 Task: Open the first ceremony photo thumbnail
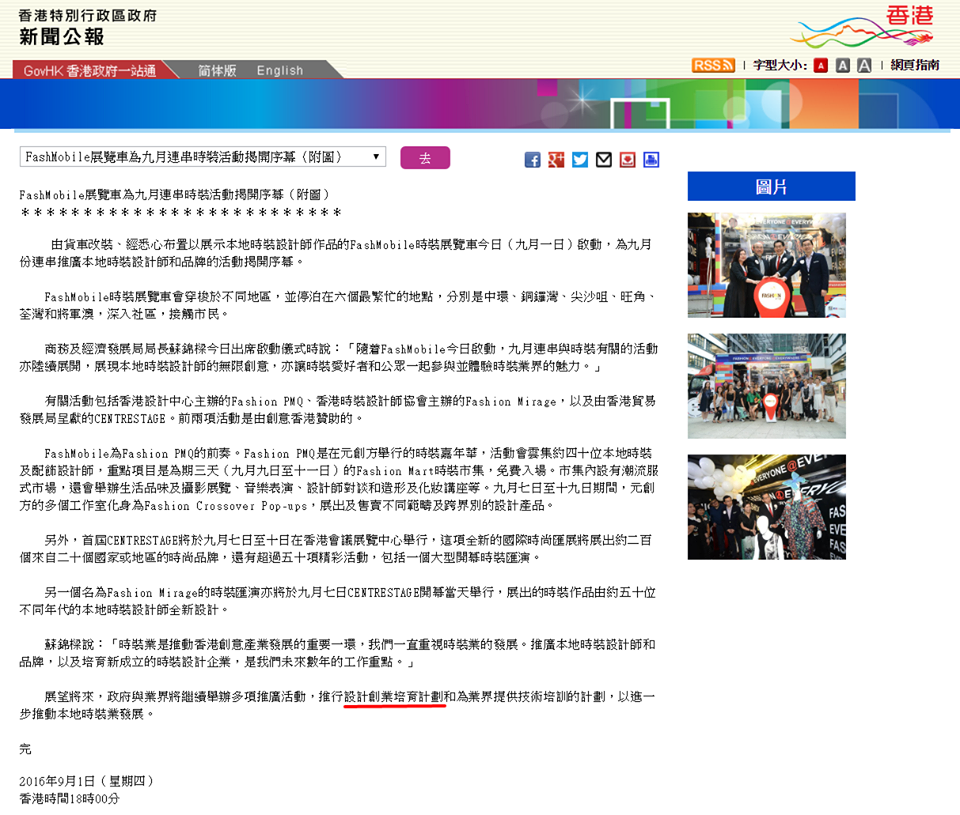(x=766, y=265)
